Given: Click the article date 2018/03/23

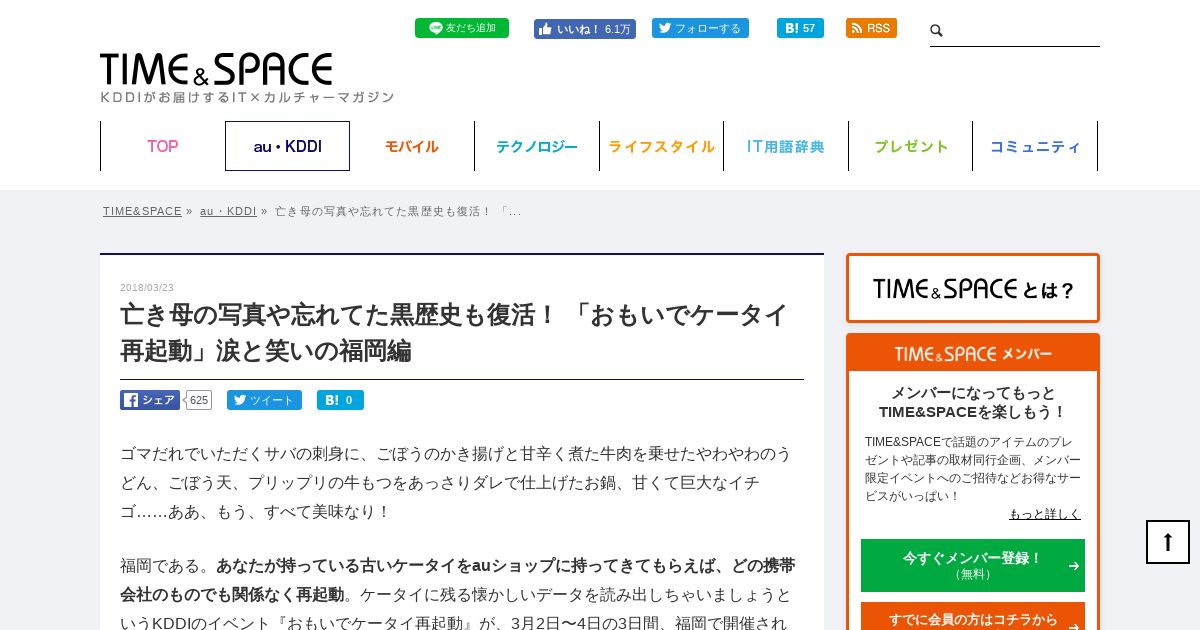Looking at the screenshot, I should (x=147, y=288).
